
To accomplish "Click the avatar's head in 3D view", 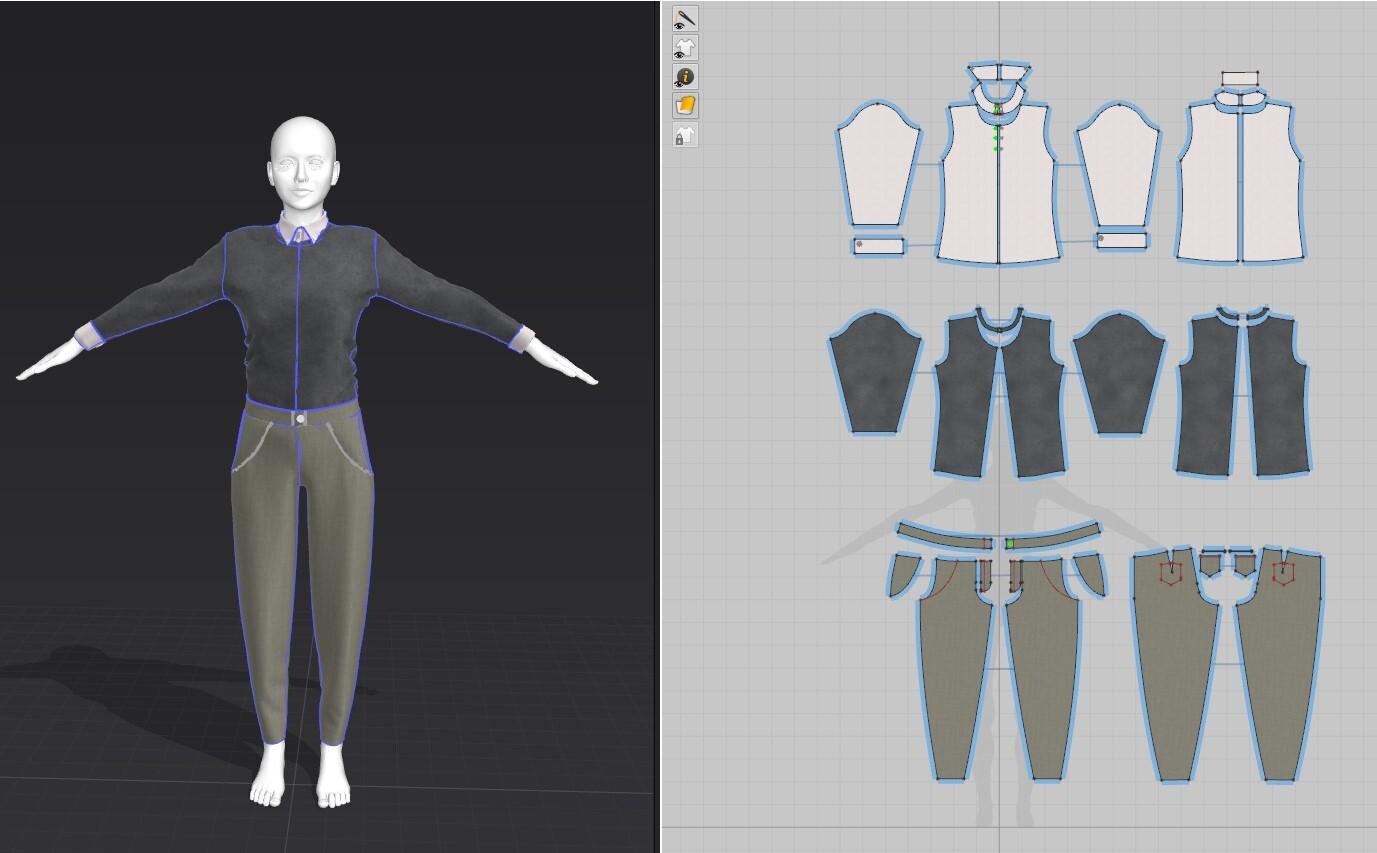I will (301, 162).
